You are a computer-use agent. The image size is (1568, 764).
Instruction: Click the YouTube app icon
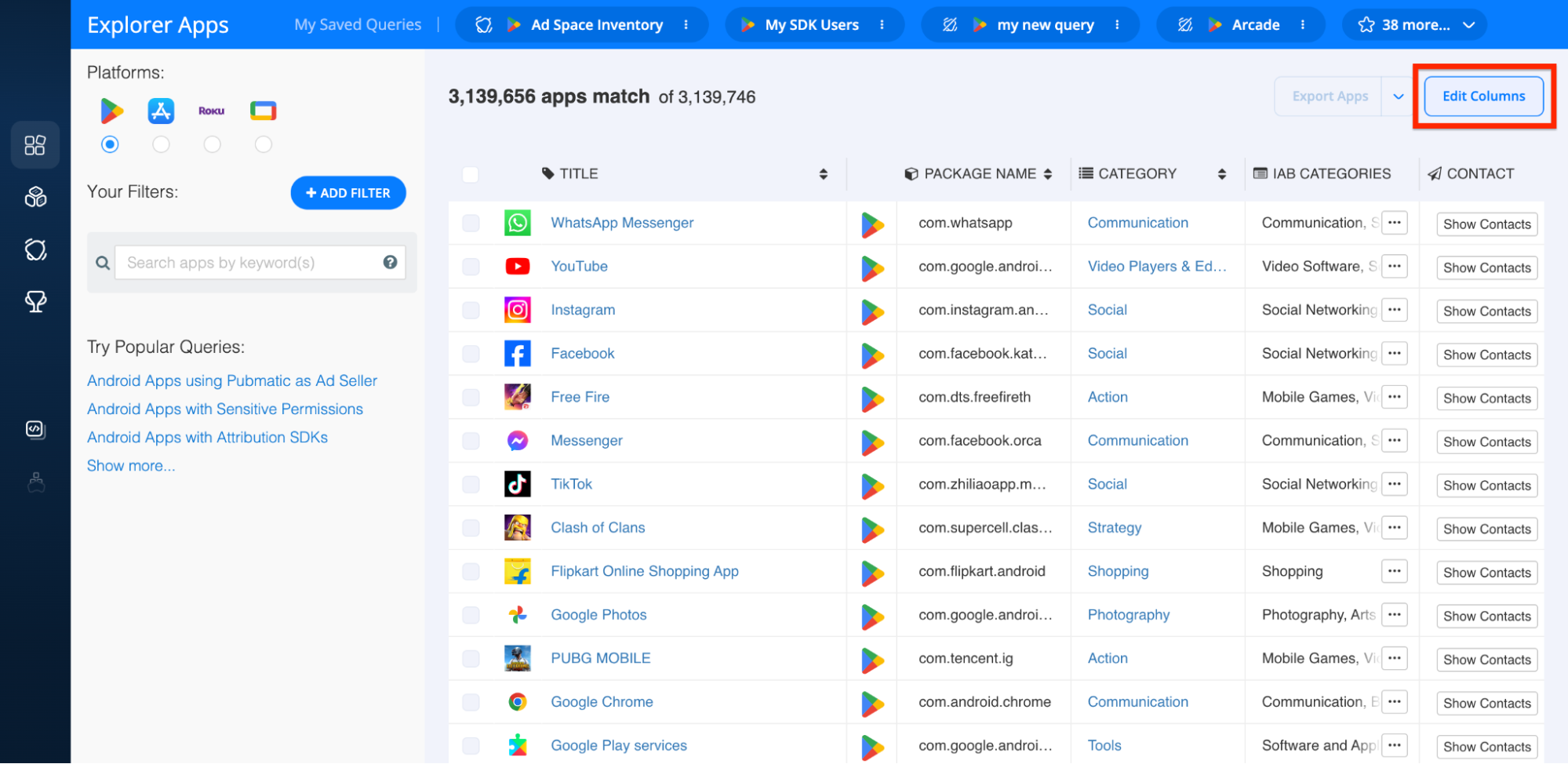[518, 267]
